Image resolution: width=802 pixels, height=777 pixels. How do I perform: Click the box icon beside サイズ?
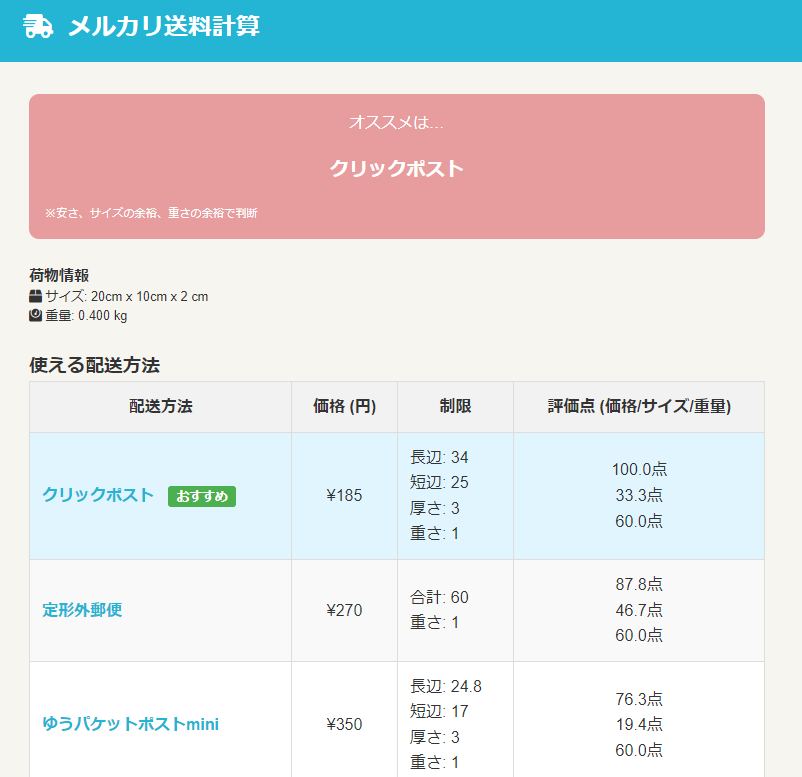coord(35,296)
